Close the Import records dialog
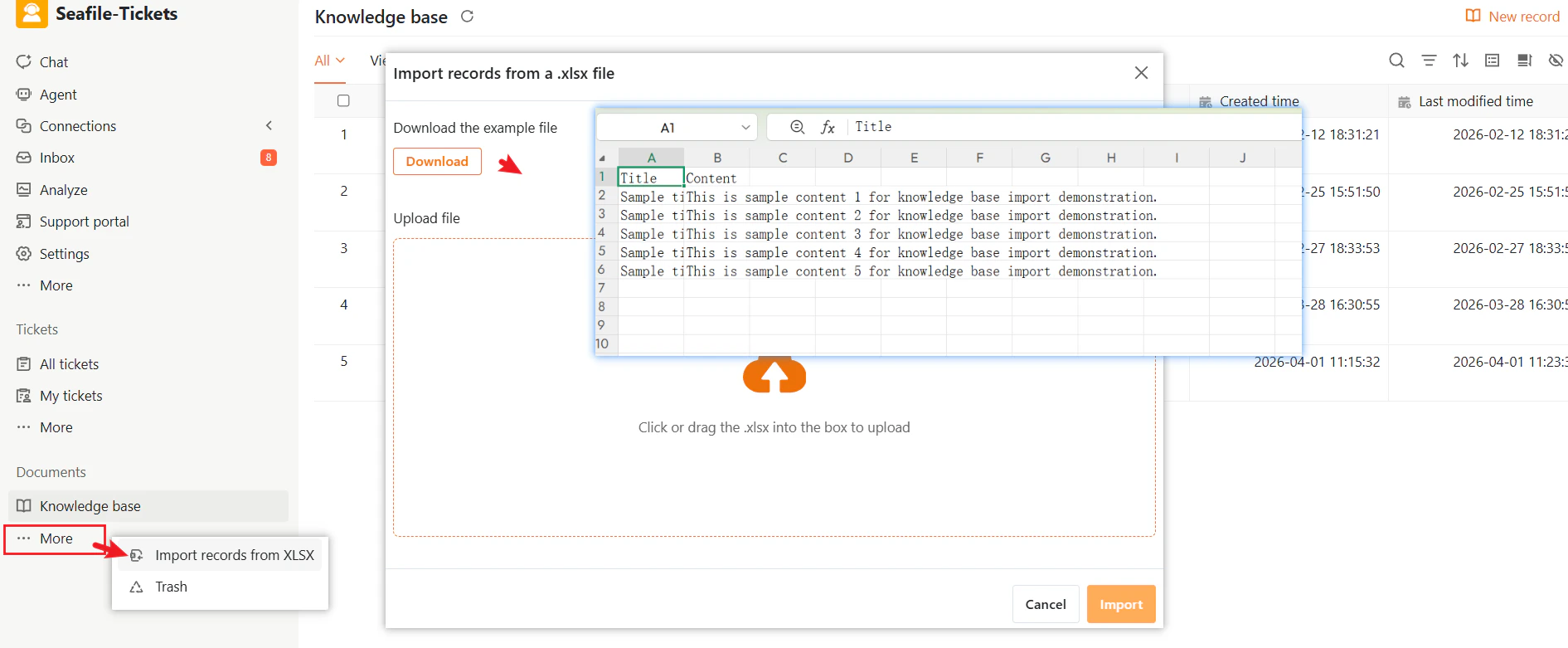Image resolution: width=1568 pixels, height=648 pixels. pyautogui.click(x=1141, y=73)
